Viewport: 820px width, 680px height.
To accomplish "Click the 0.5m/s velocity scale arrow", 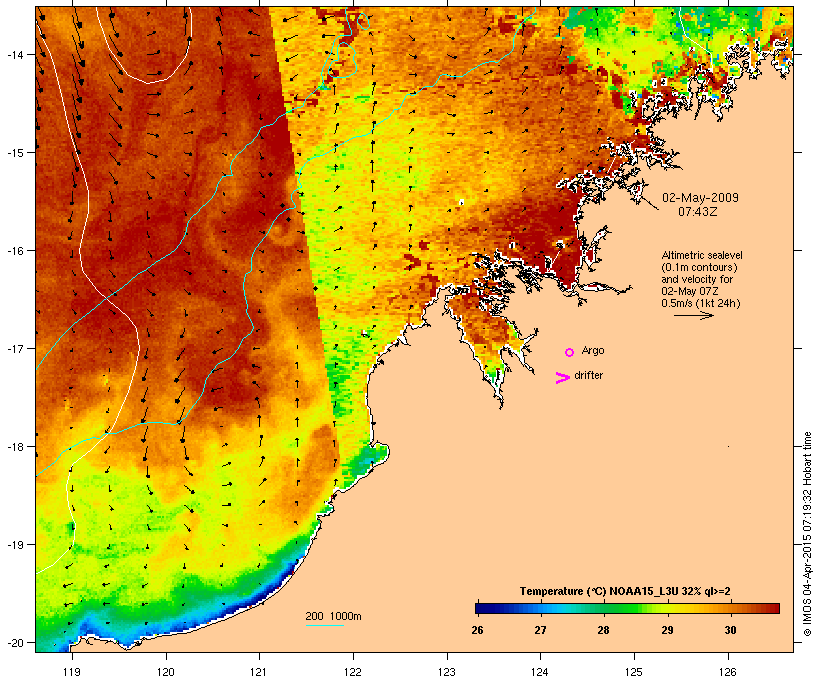I will 694,315.
